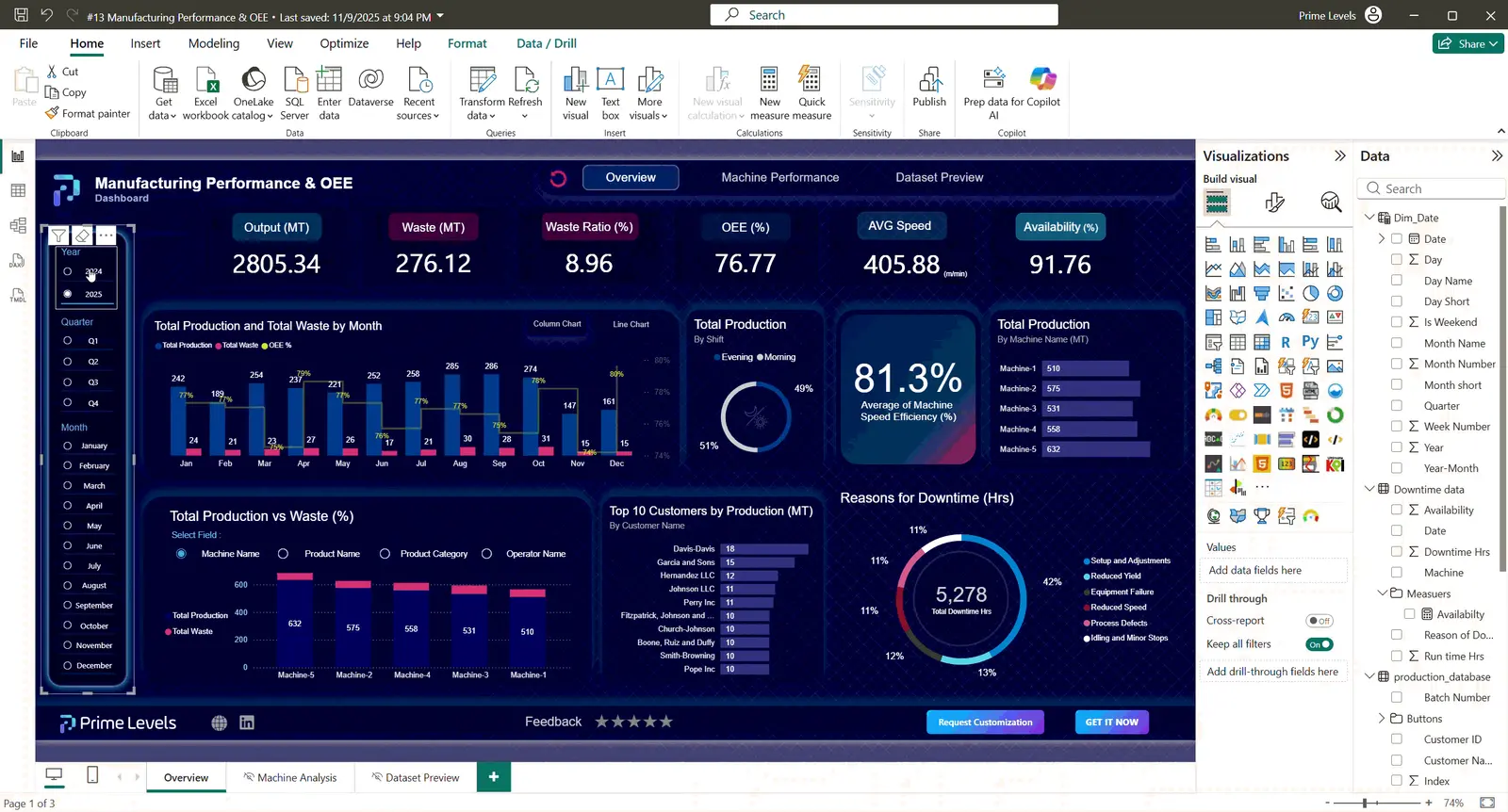Select the 2024 year radio option
The width and height of the screenshot is (1508, 812).
pos(68,271)
